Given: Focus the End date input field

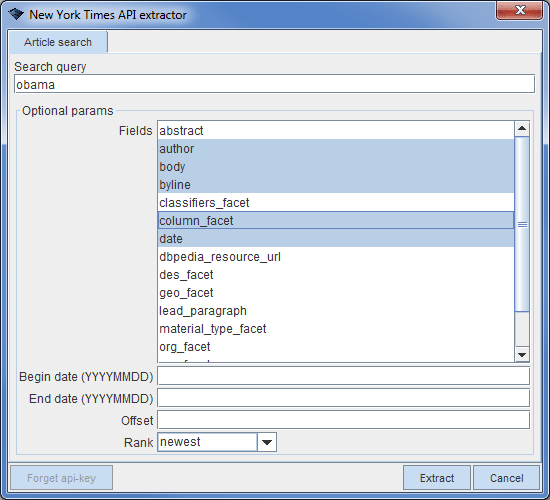Looking at the screenshot, I should tap(343, 398).
